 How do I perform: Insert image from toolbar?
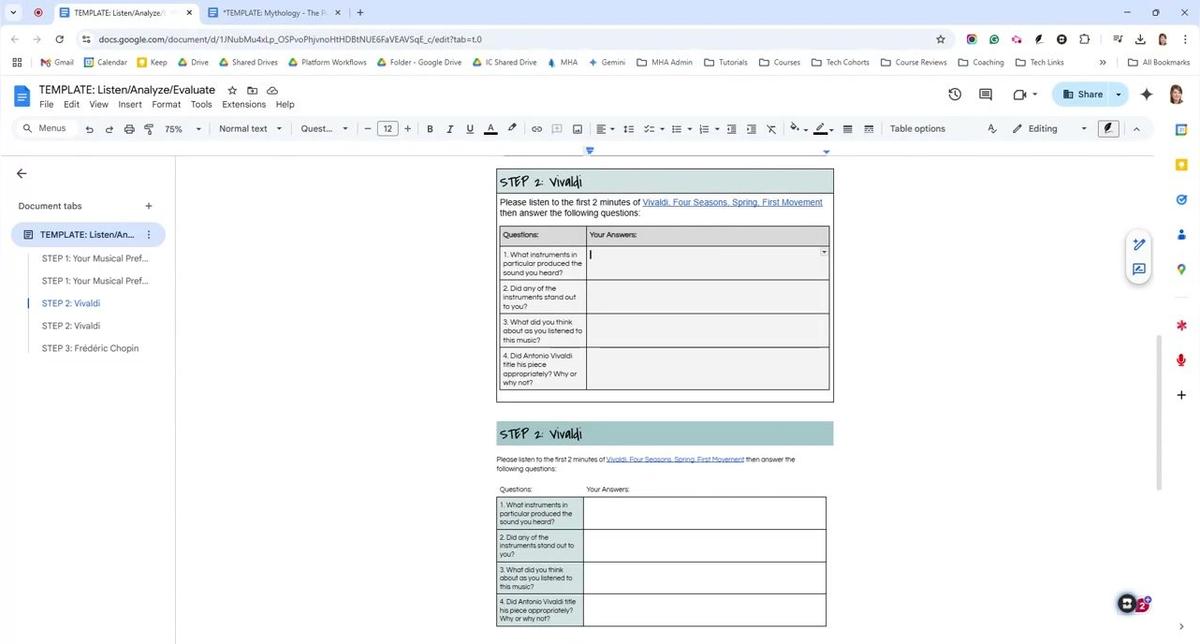[577, 129]
